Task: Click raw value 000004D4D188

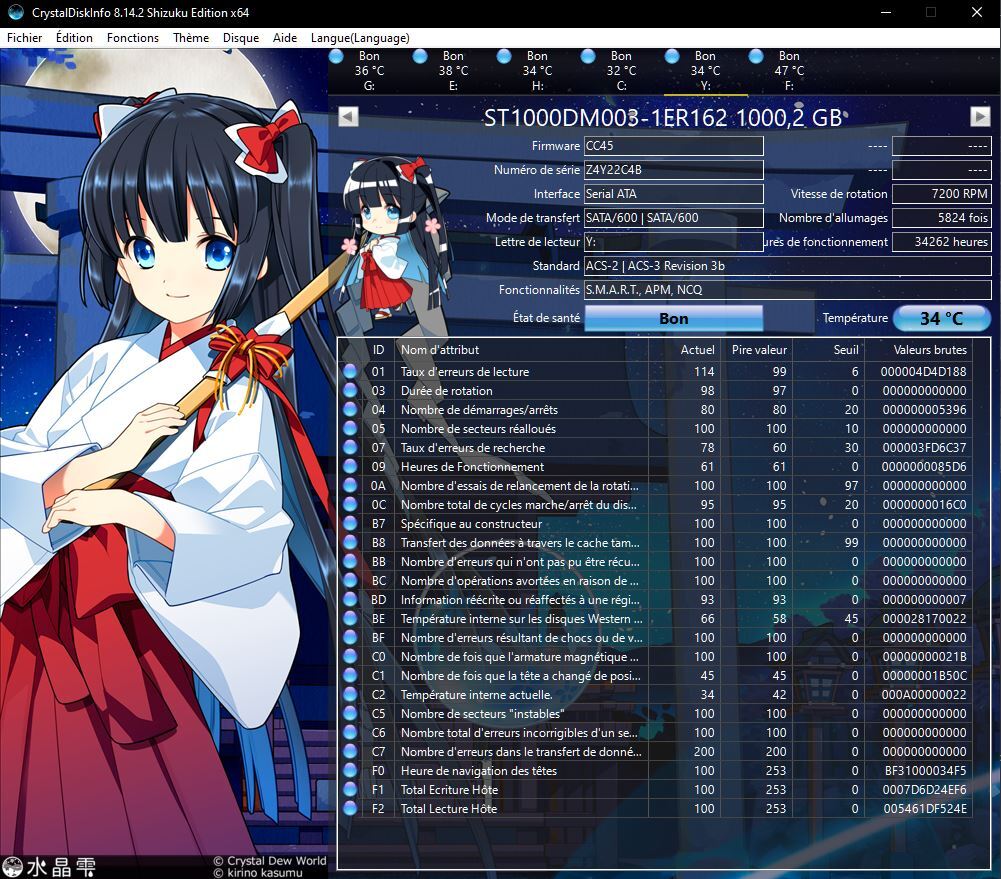Action: coord(923,372)
